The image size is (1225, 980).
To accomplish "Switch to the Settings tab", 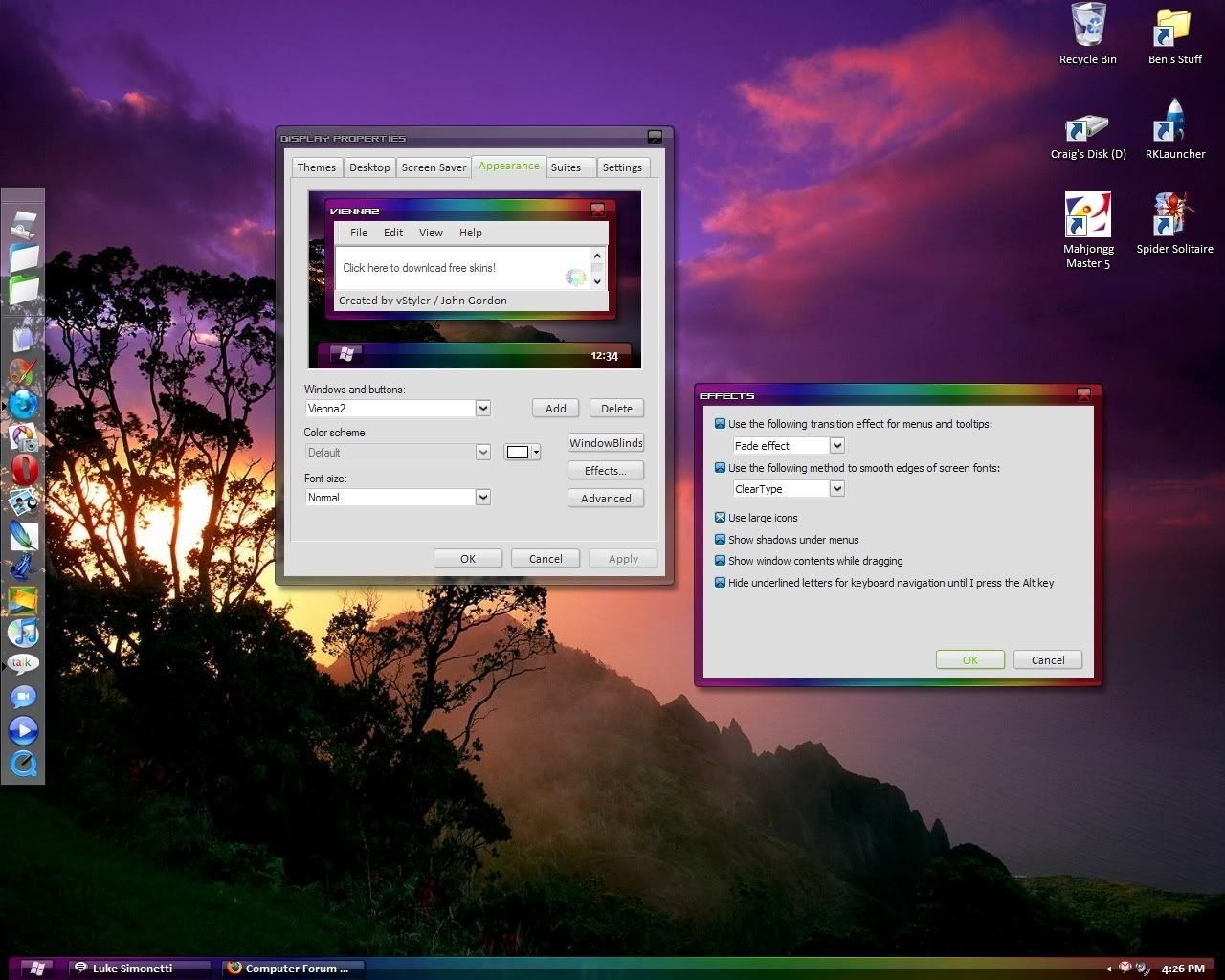I will pyautogui.click(x=622, y=167).
